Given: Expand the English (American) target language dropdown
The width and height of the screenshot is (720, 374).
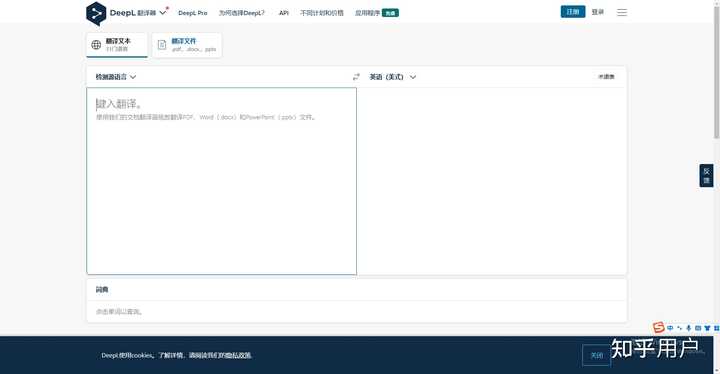Looking at the screenshot, I should 393,77.
